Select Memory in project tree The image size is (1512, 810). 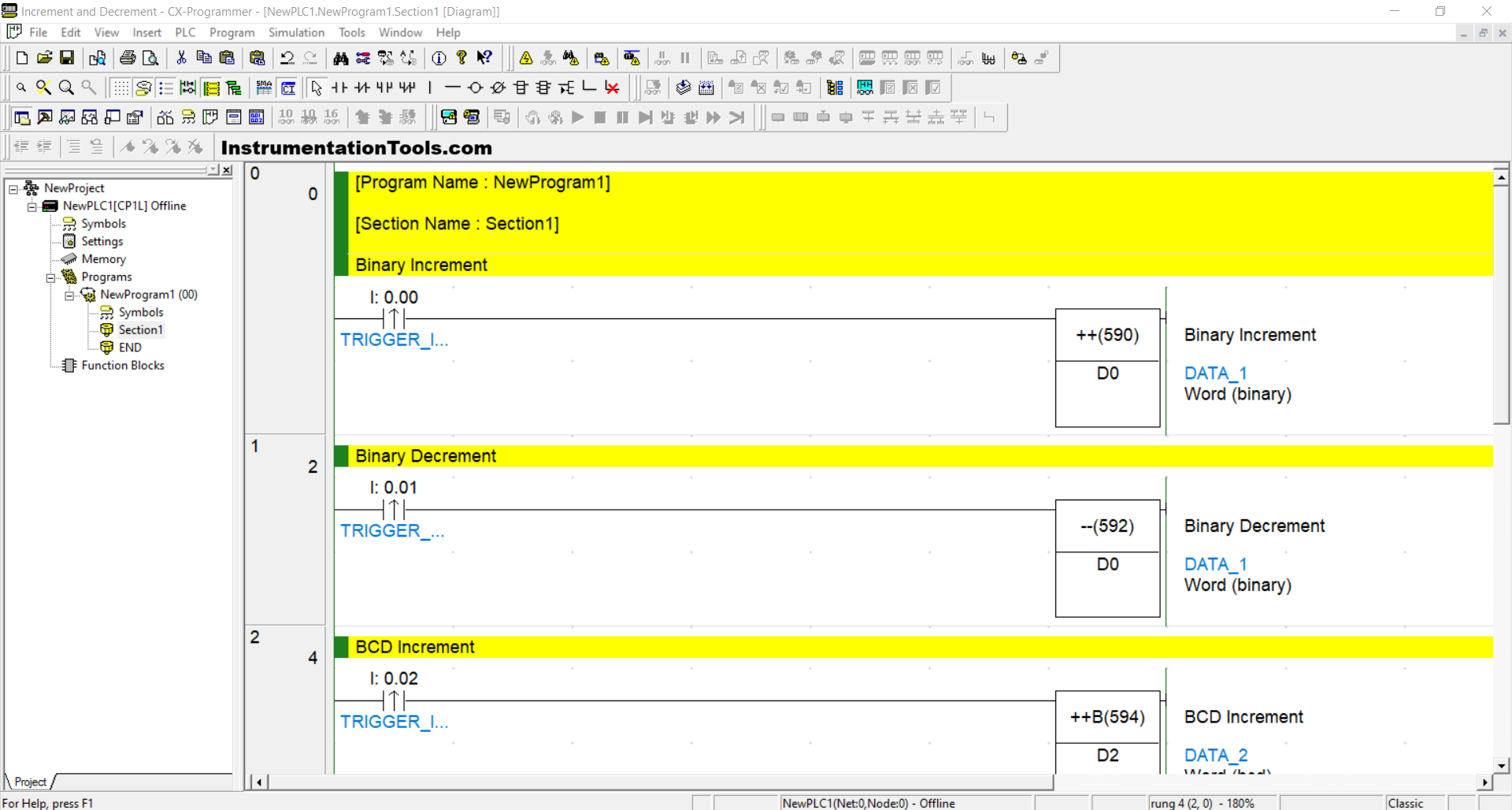pyautogui.click(x=103, y=259)
